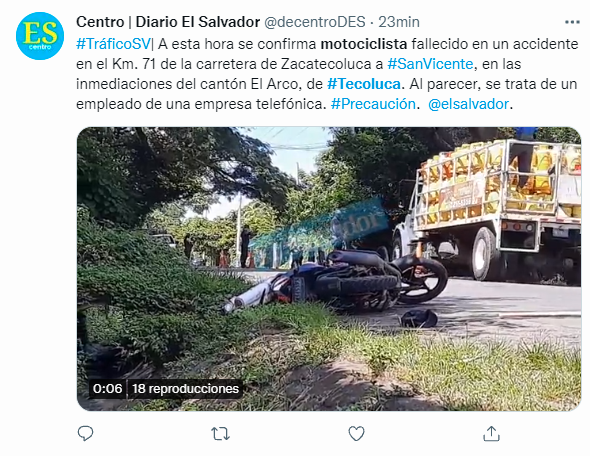The width and height of the screenshot is (590, 456).
Task: Open the three-dot more options menu
Action: [572, 23]
